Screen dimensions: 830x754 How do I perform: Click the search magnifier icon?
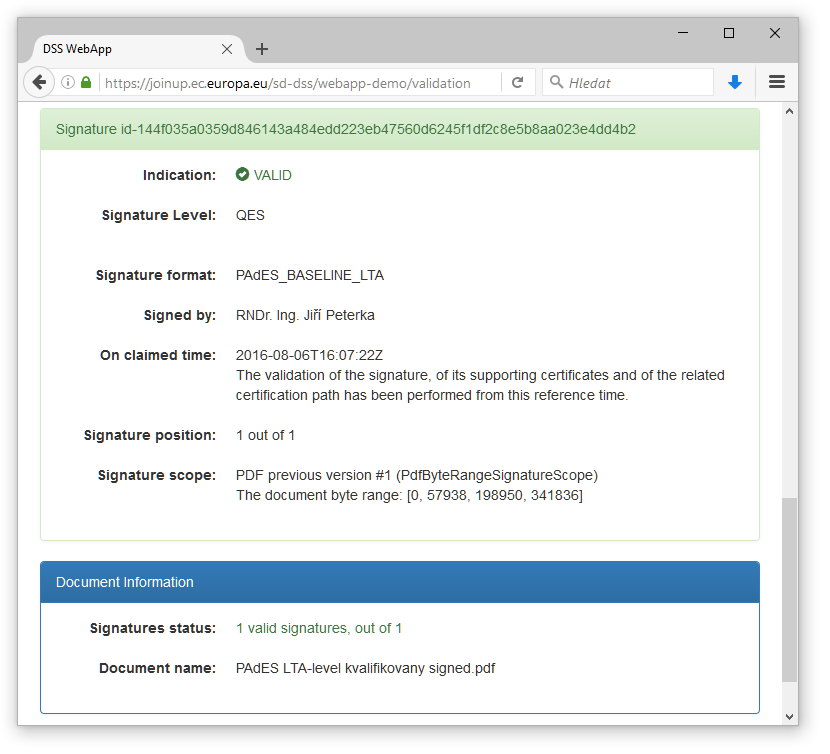(556, 82)
